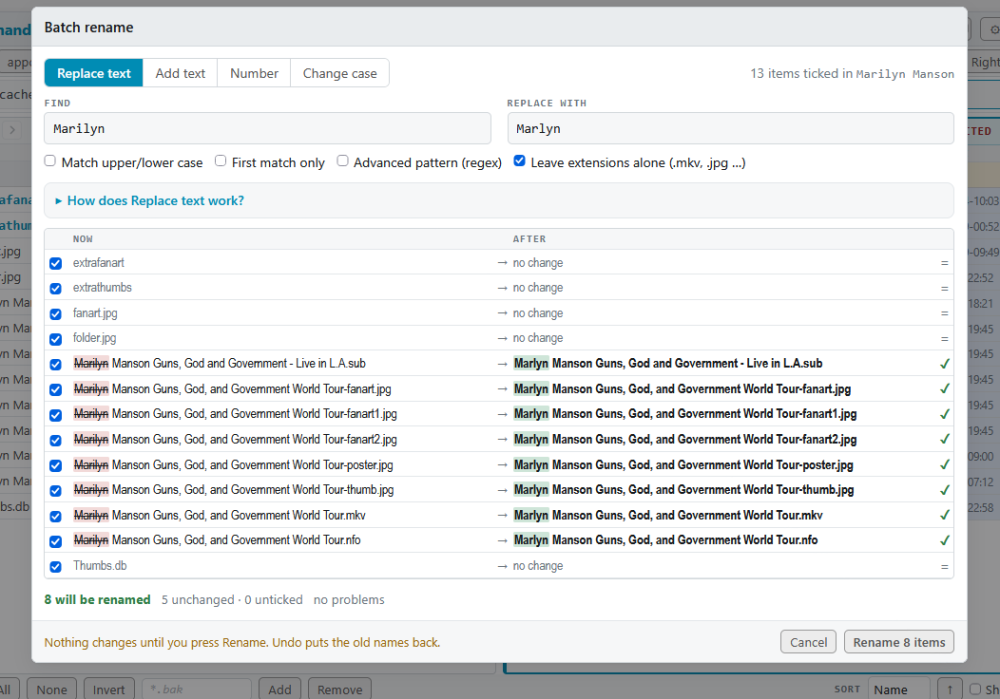
Task: Select the Change case tab
Action: click(340, 73)
